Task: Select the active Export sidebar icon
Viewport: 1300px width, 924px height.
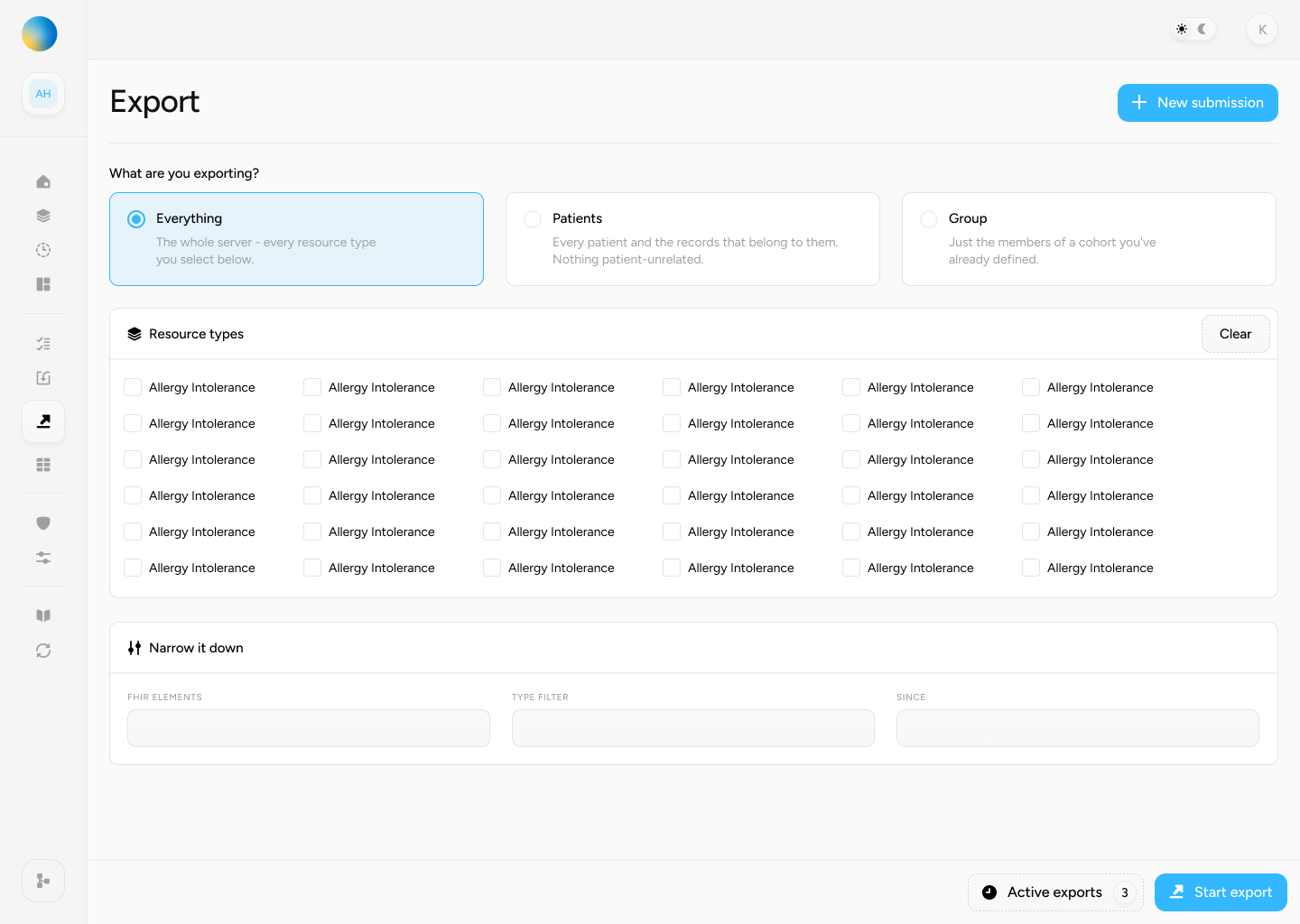Action: coord(43,421)
